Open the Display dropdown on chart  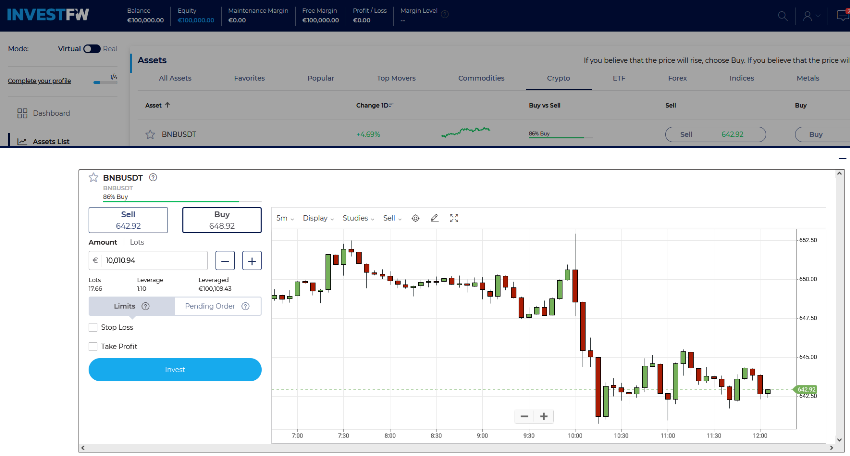[318, 218]
